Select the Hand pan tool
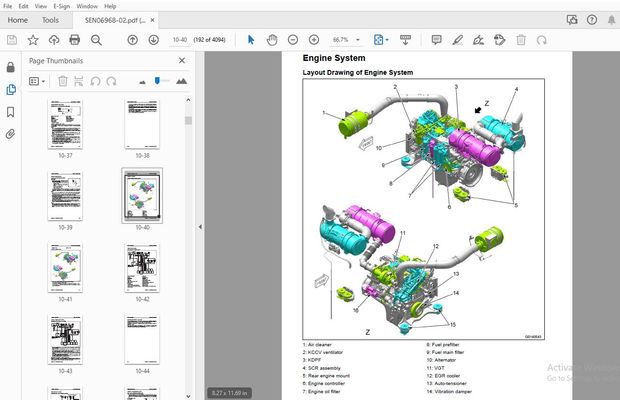The height and width of the screenshot is (400, 620). coord(271,39)
